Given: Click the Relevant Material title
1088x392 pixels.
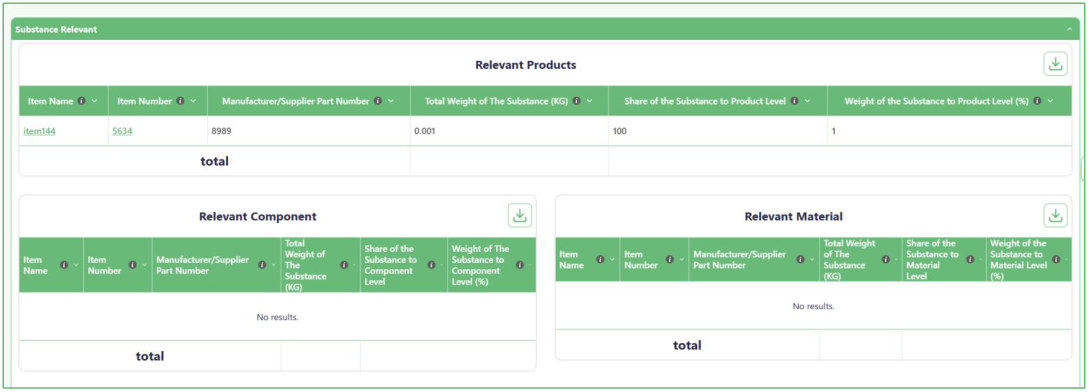Looking at the screenshot, I should (794, 216).
